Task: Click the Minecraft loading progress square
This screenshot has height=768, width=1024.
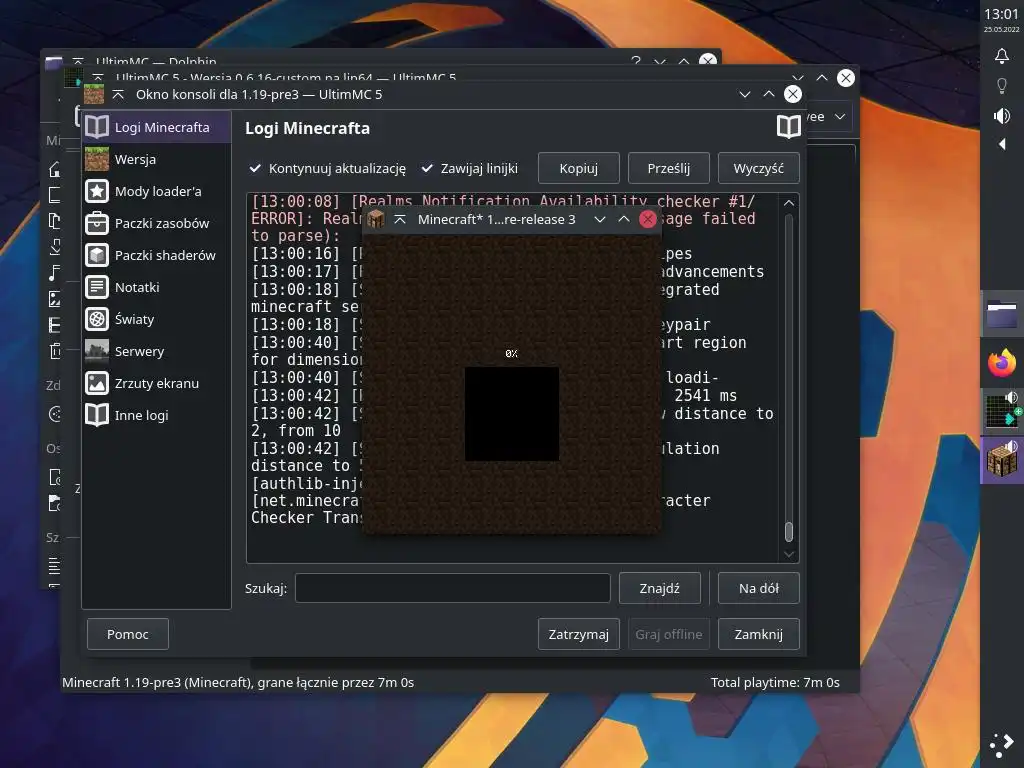Action: [x=511, y=414]
